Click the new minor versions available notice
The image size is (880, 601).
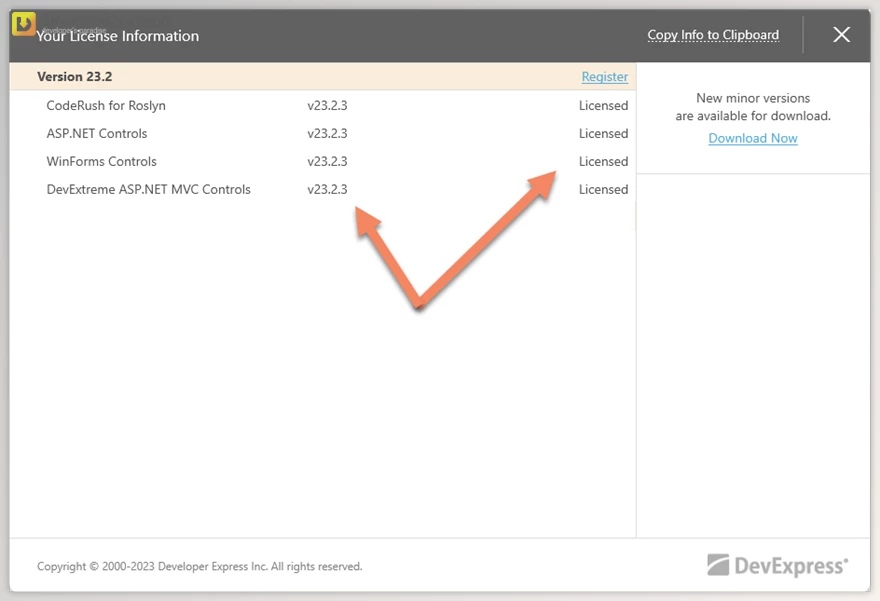click(x=752, y=107)
